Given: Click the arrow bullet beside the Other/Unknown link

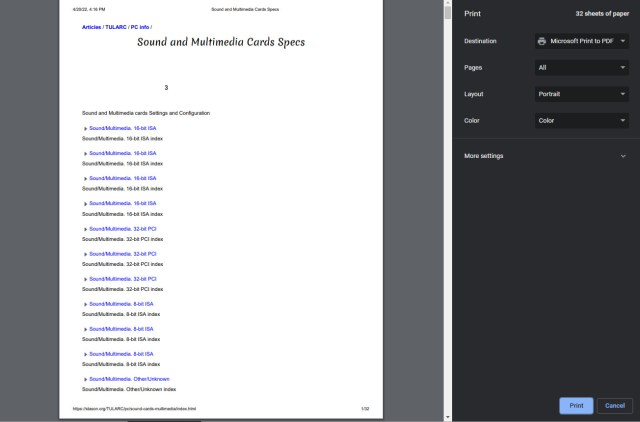Looking at the screenshot, I should (86, 379).
